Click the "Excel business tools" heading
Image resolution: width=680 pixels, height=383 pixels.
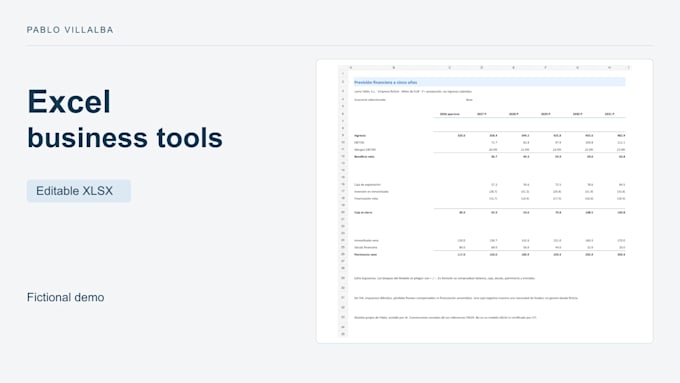(125, 119)
